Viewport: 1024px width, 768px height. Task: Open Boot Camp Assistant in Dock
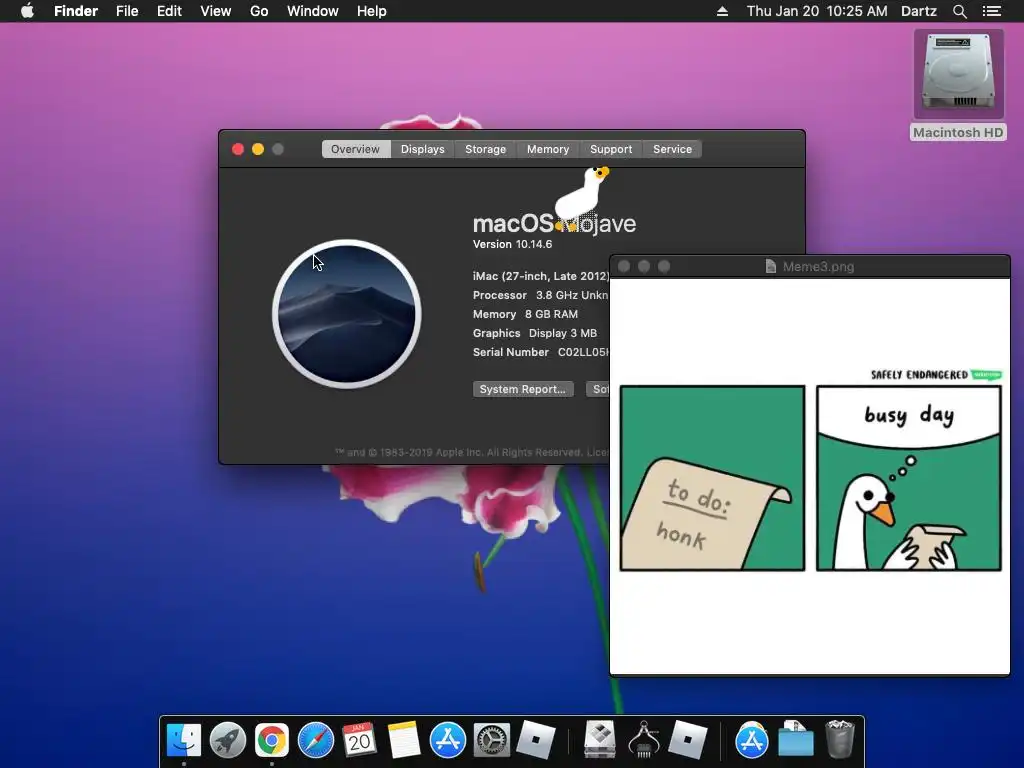tap(600, 740)
